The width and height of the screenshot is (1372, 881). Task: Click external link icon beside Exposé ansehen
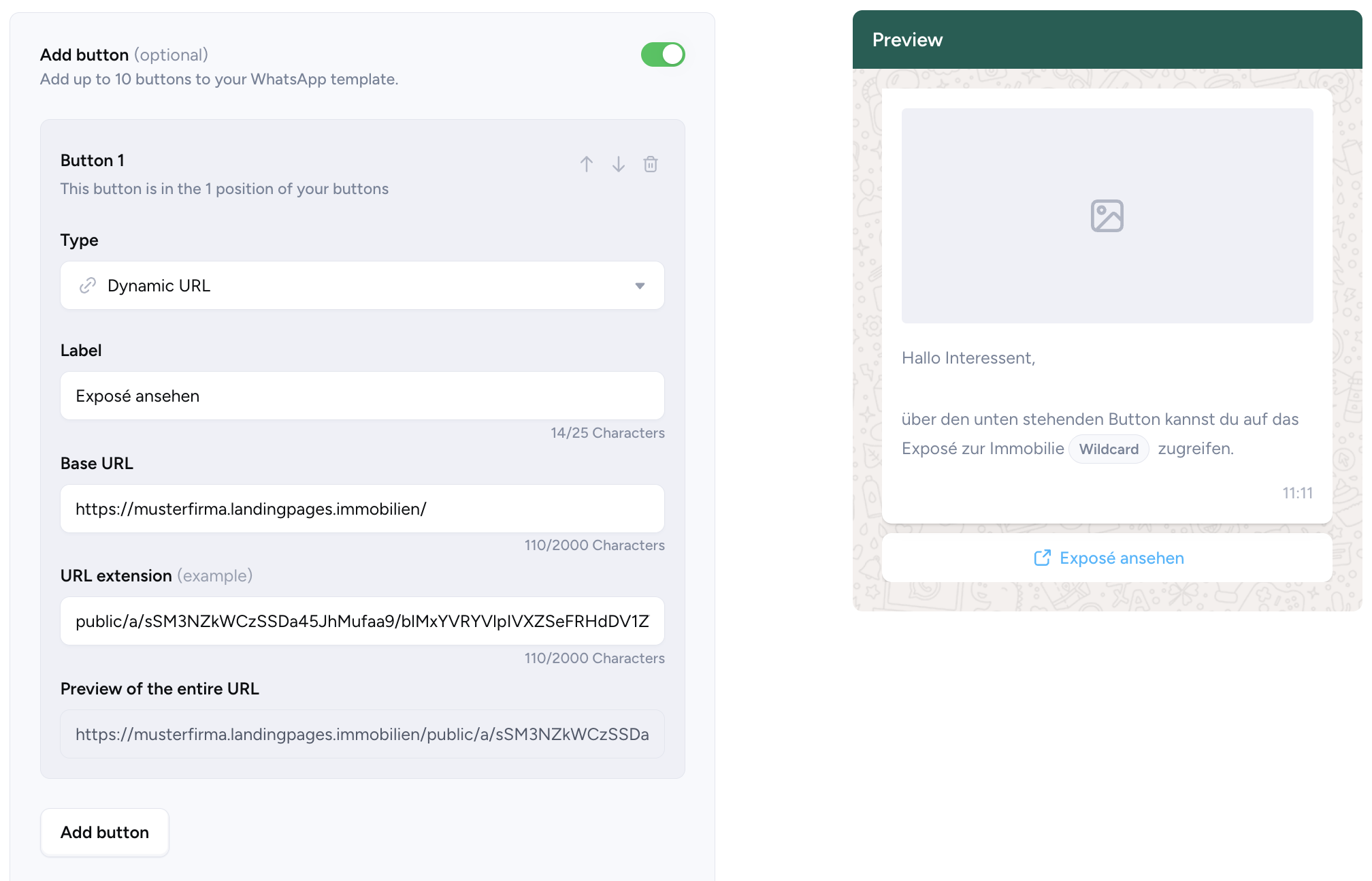(1042, 558)
